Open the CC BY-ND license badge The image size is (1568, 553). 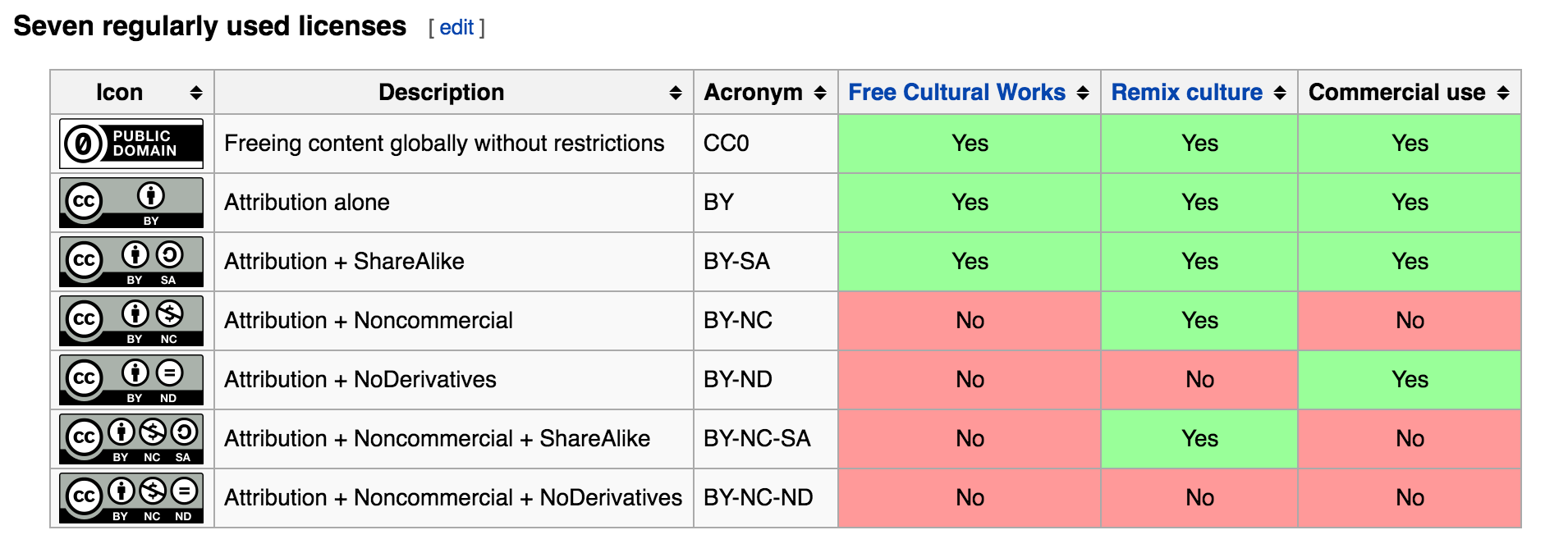pos(131,380)
